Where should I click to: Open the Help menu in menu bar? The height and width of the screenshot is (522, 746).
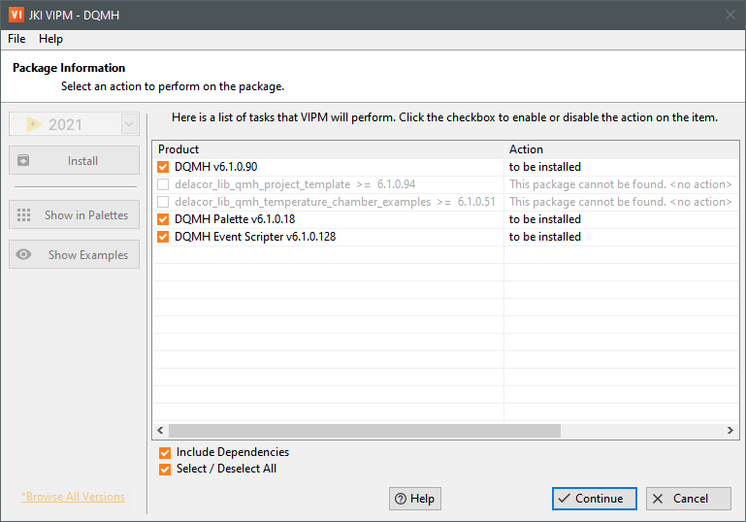[x=51, y=39]
